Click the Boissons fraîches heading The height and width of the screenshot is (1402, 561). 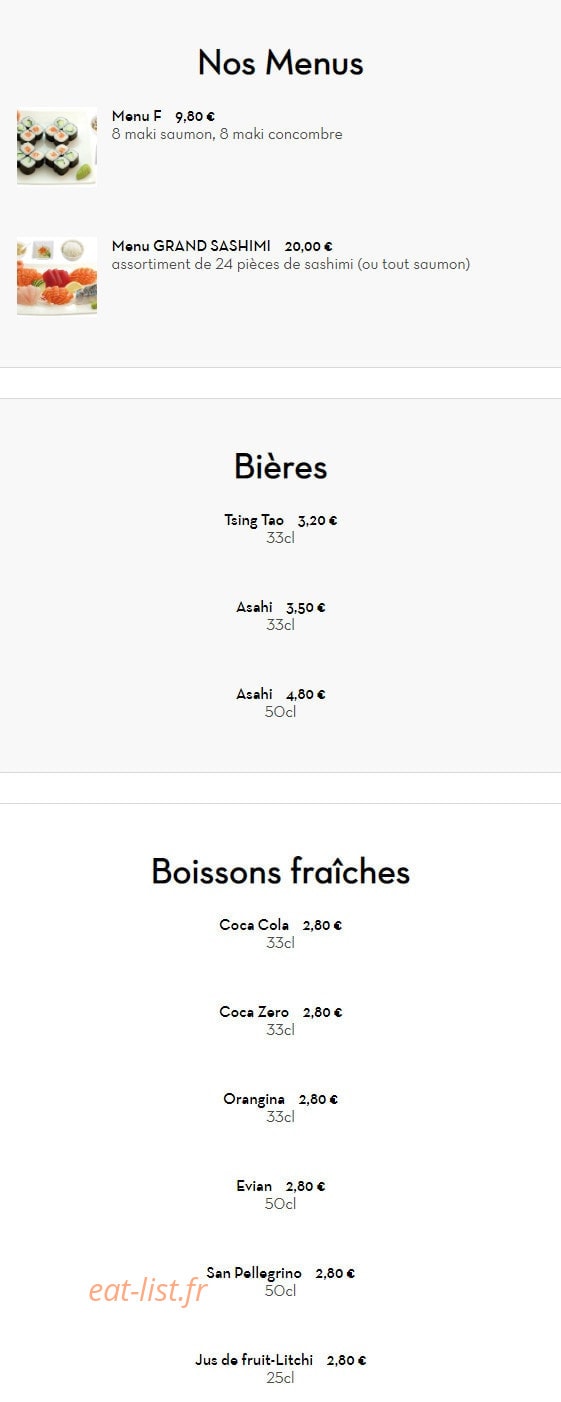[280, 872]
